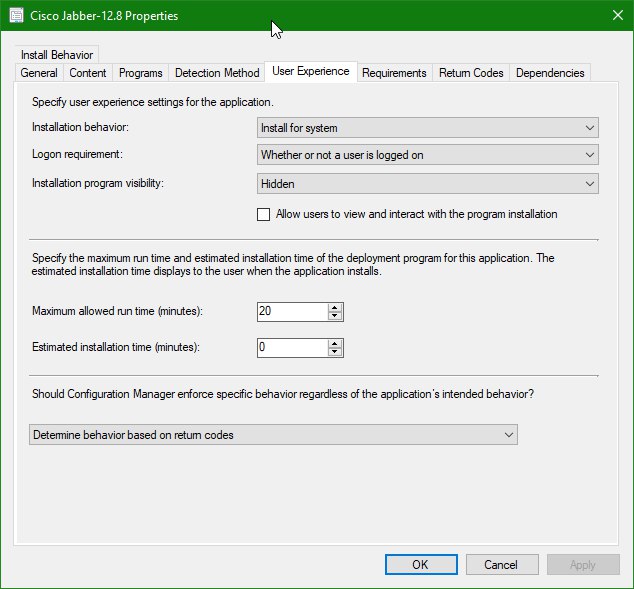Increase Maximum allowed run time value
This screenshot has width=634, height=589.
click(335, 308)
